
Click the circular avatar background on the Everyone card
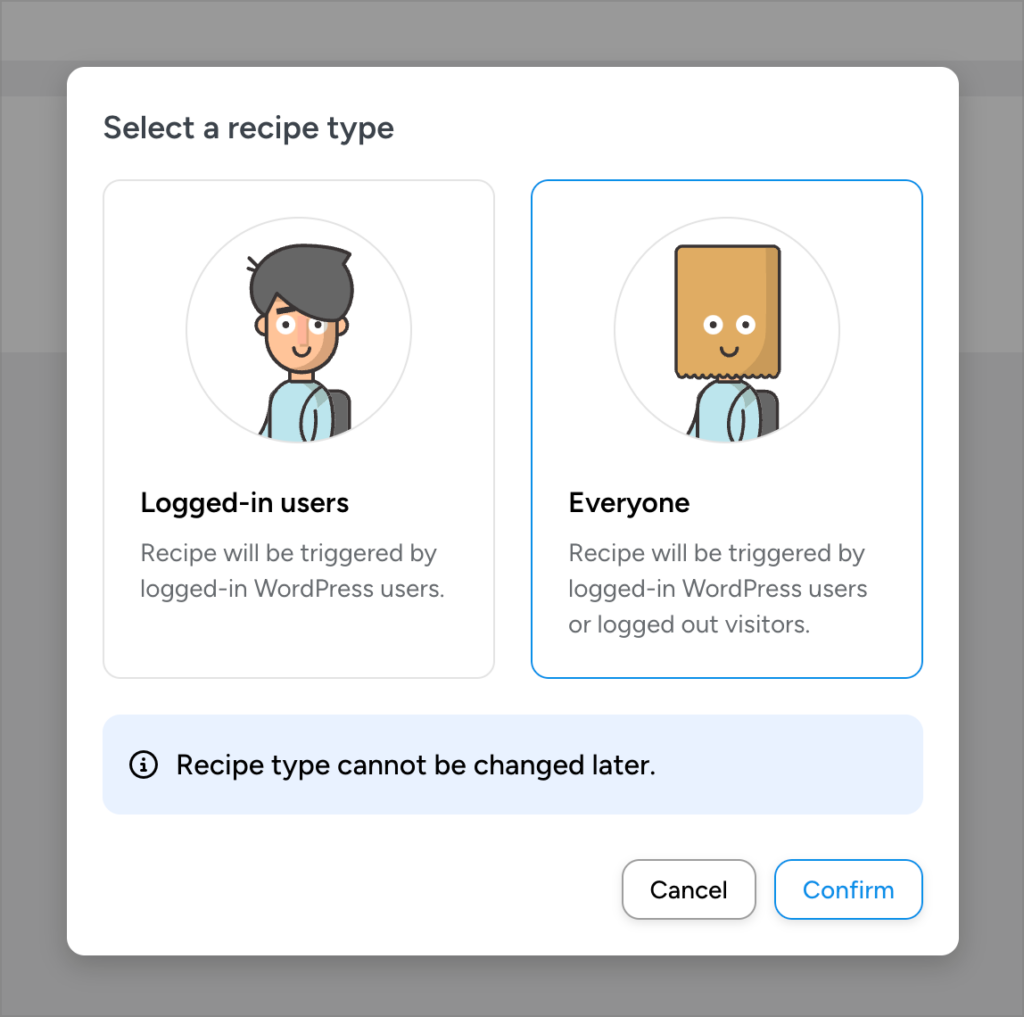point(726,330)
